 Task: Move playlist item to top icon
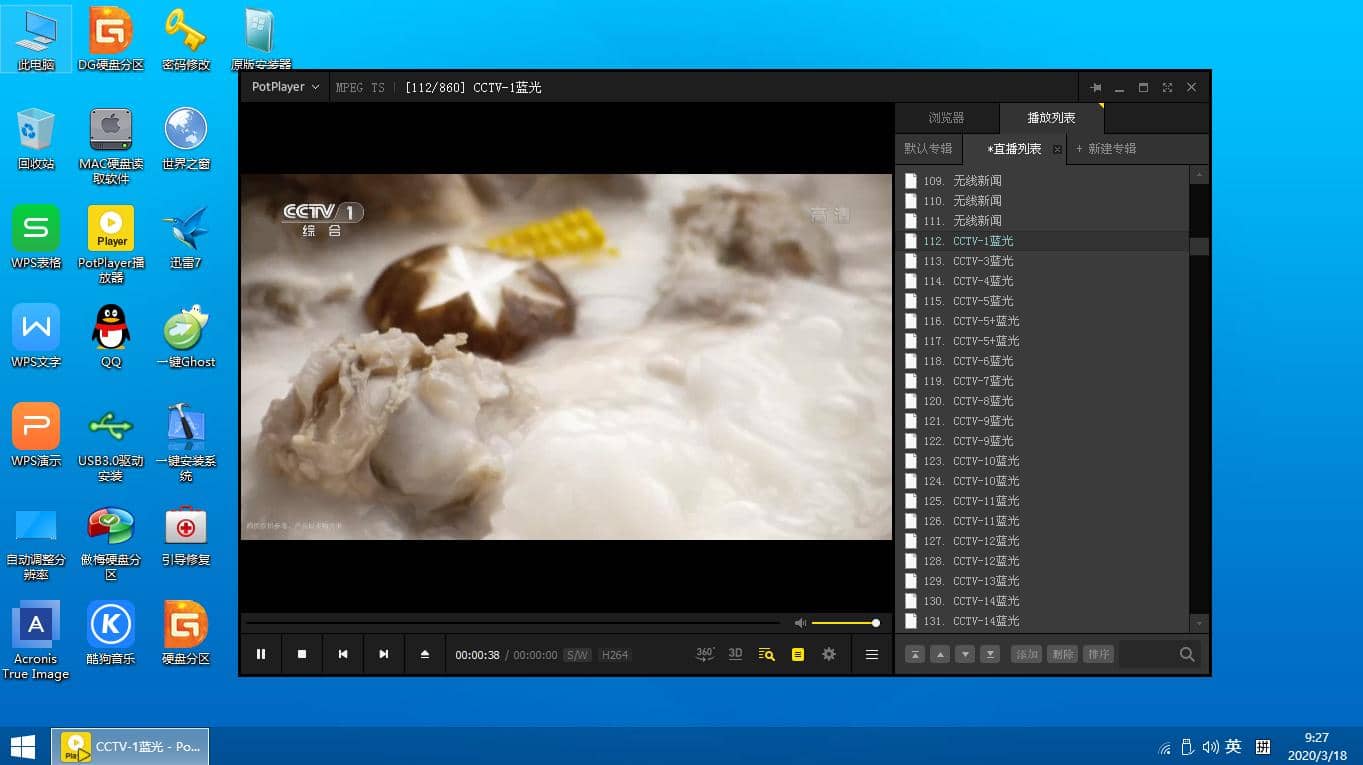(x=914, y=654)
